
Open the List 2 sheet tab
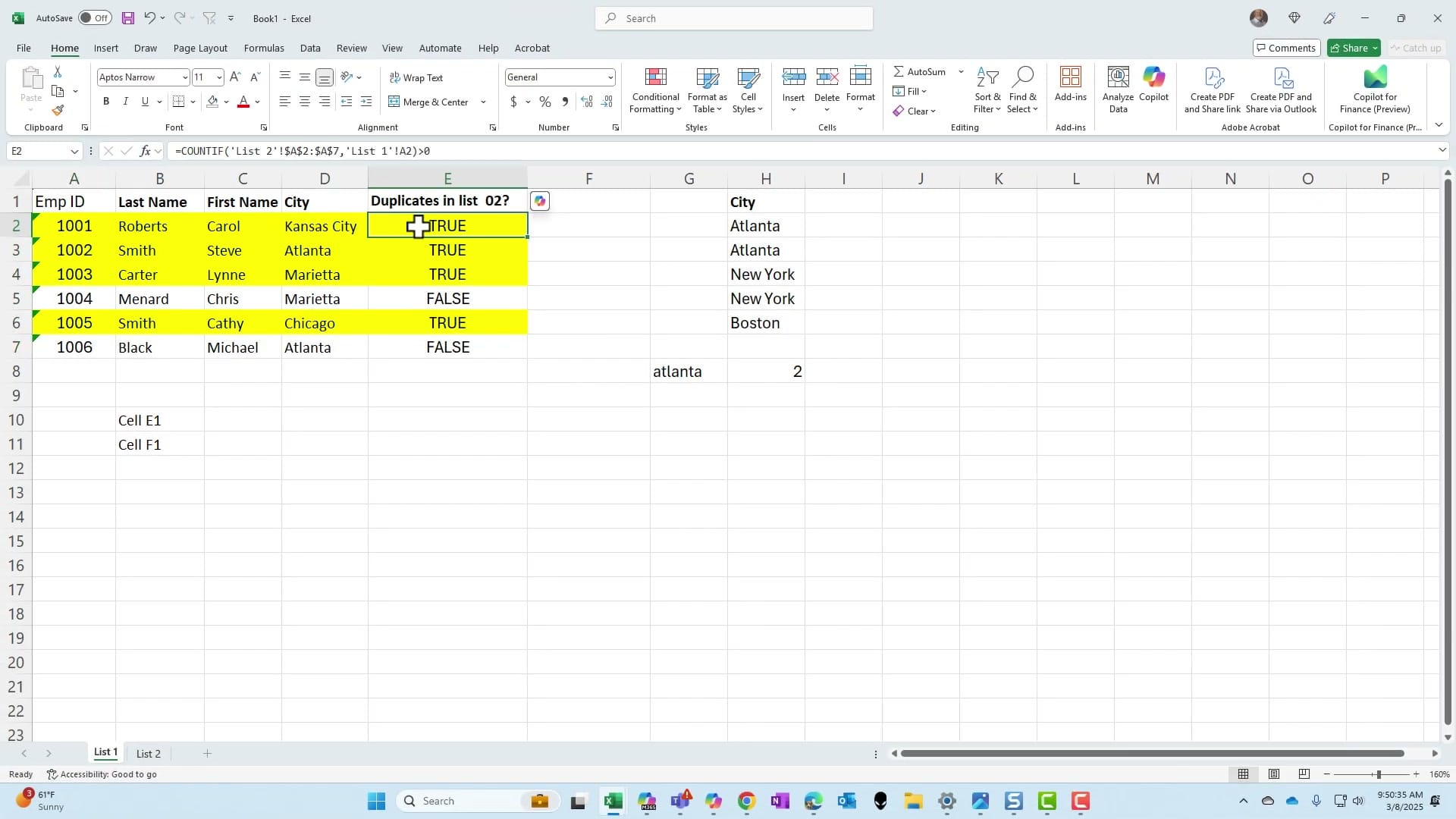pos(148,753)
